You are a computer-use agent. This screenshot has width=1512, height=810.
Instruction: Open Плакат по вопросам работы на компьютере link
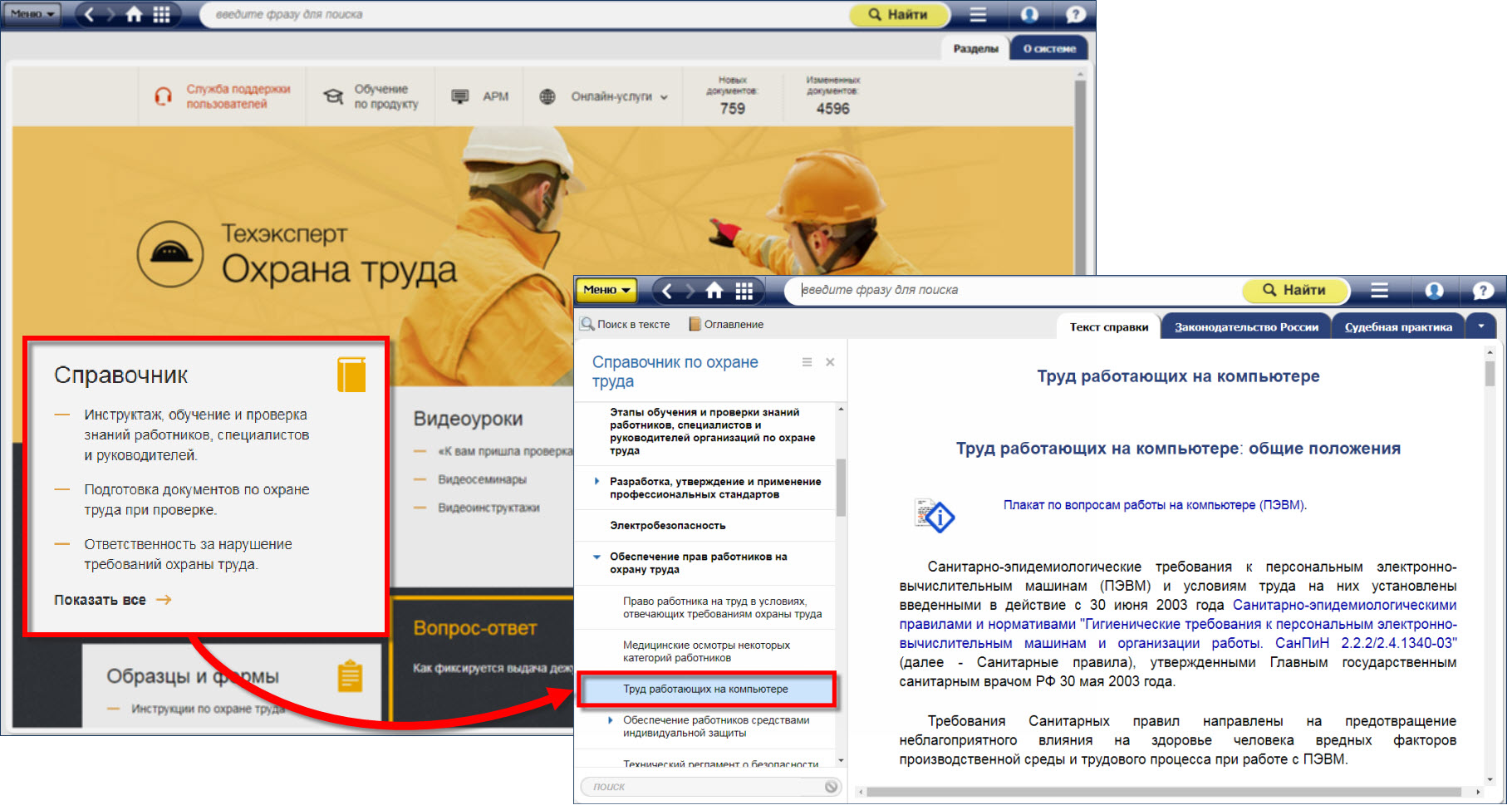(1154, 505)
